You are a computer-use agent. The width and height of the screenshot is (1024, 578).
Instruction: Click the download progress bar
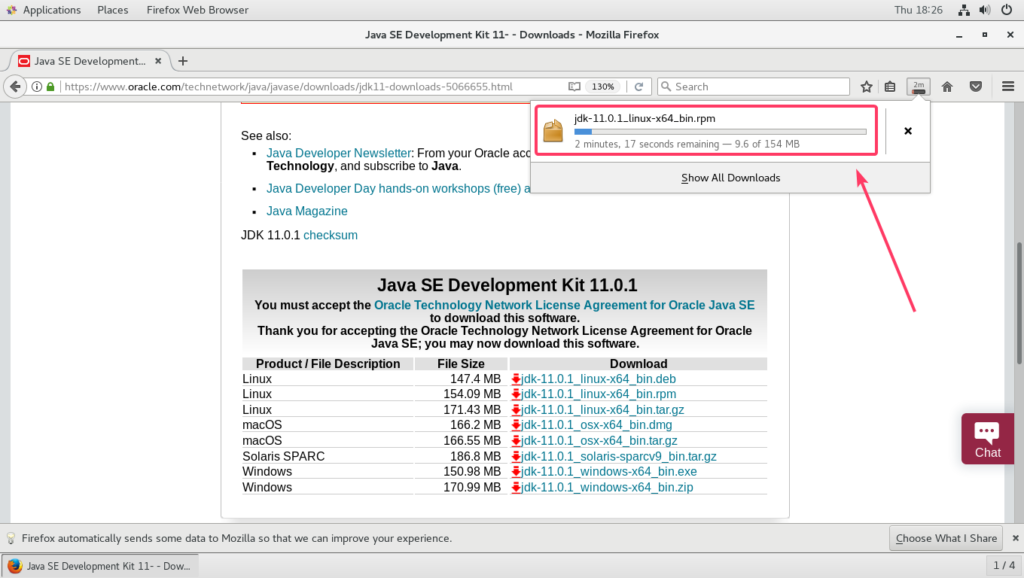point(720,132)
